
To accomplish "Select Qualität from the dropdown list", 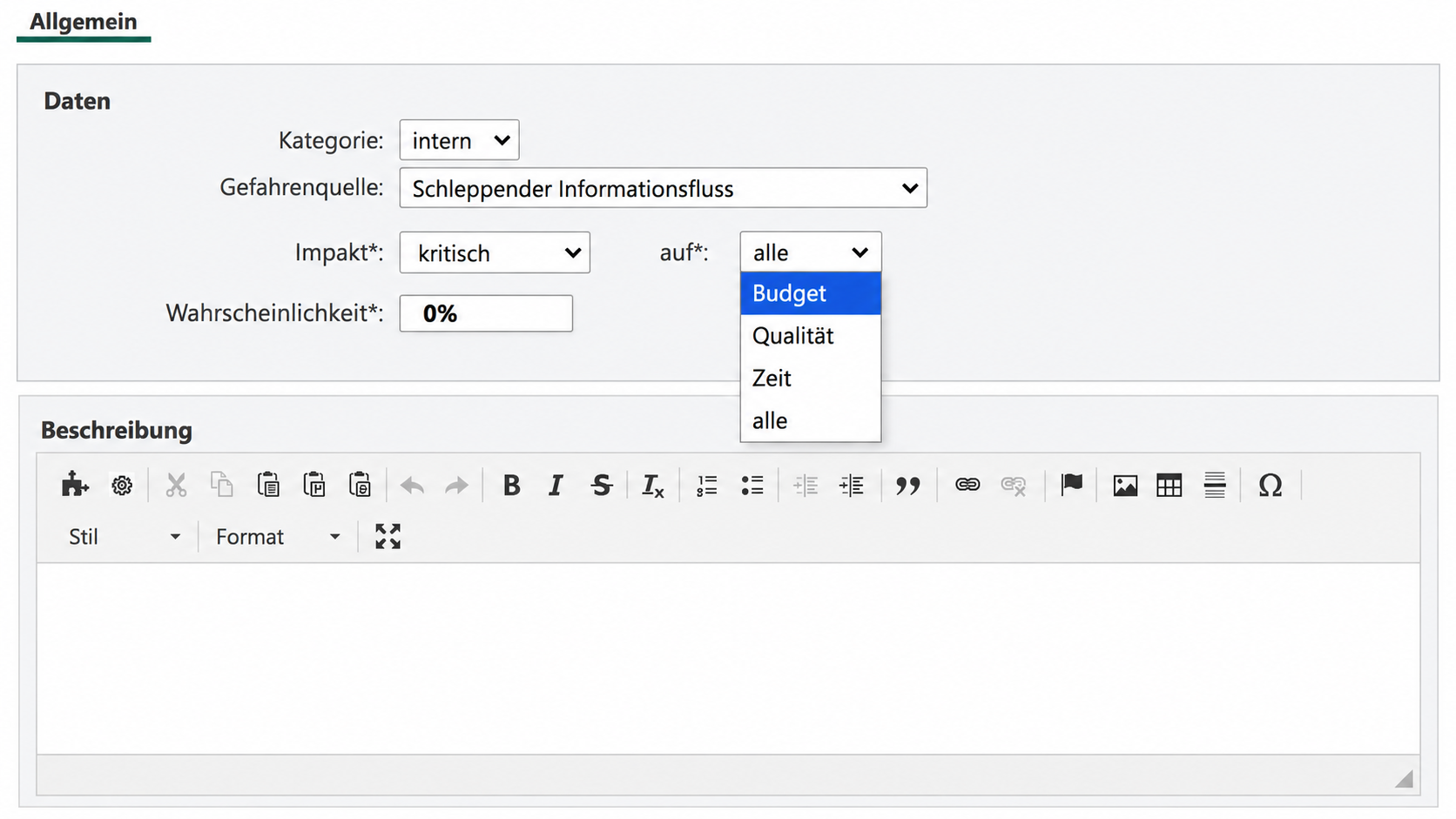I will (x=811, y=336).
